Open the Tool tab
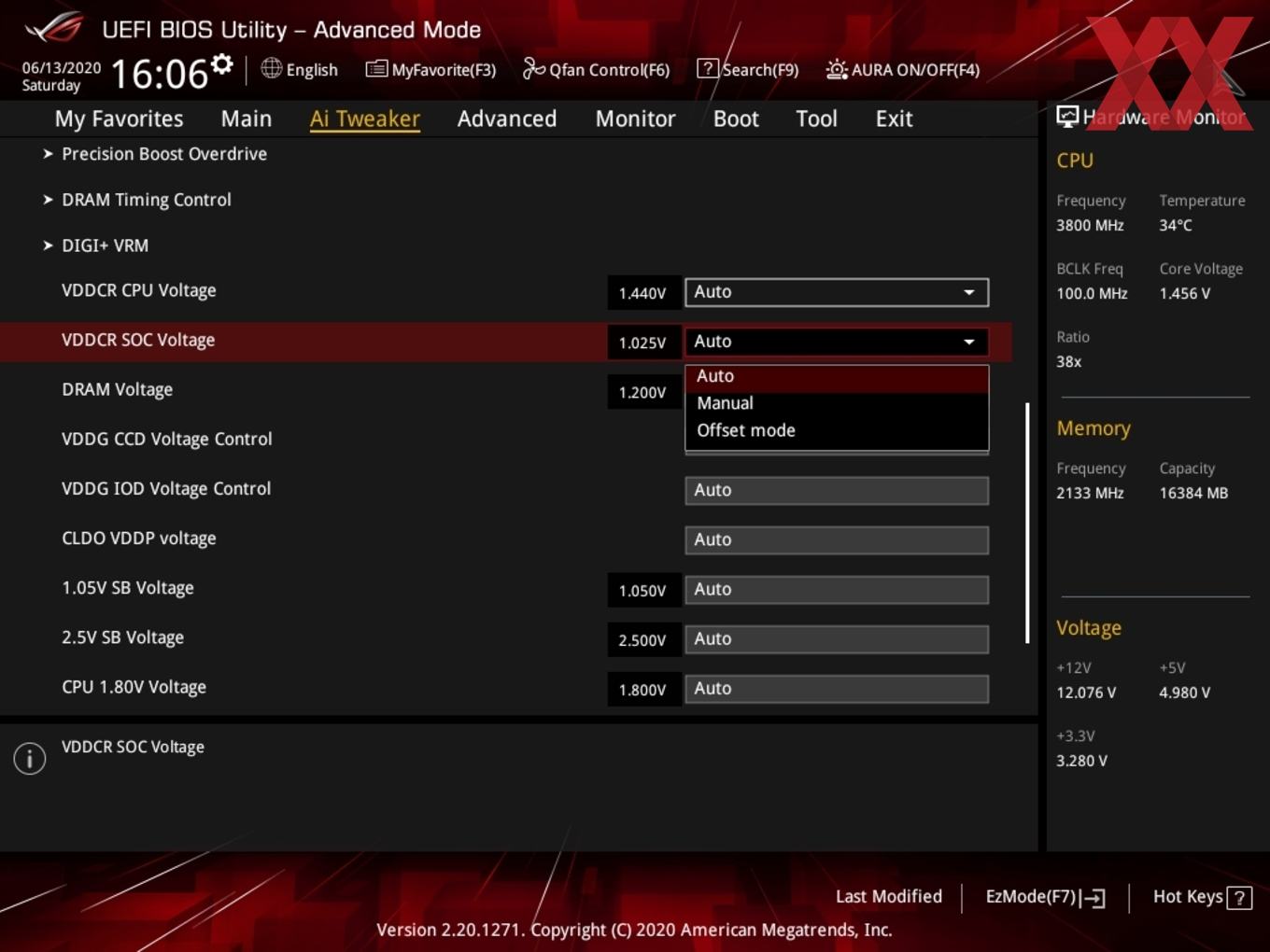This screenshot has width=1270, height=952. 816,119
